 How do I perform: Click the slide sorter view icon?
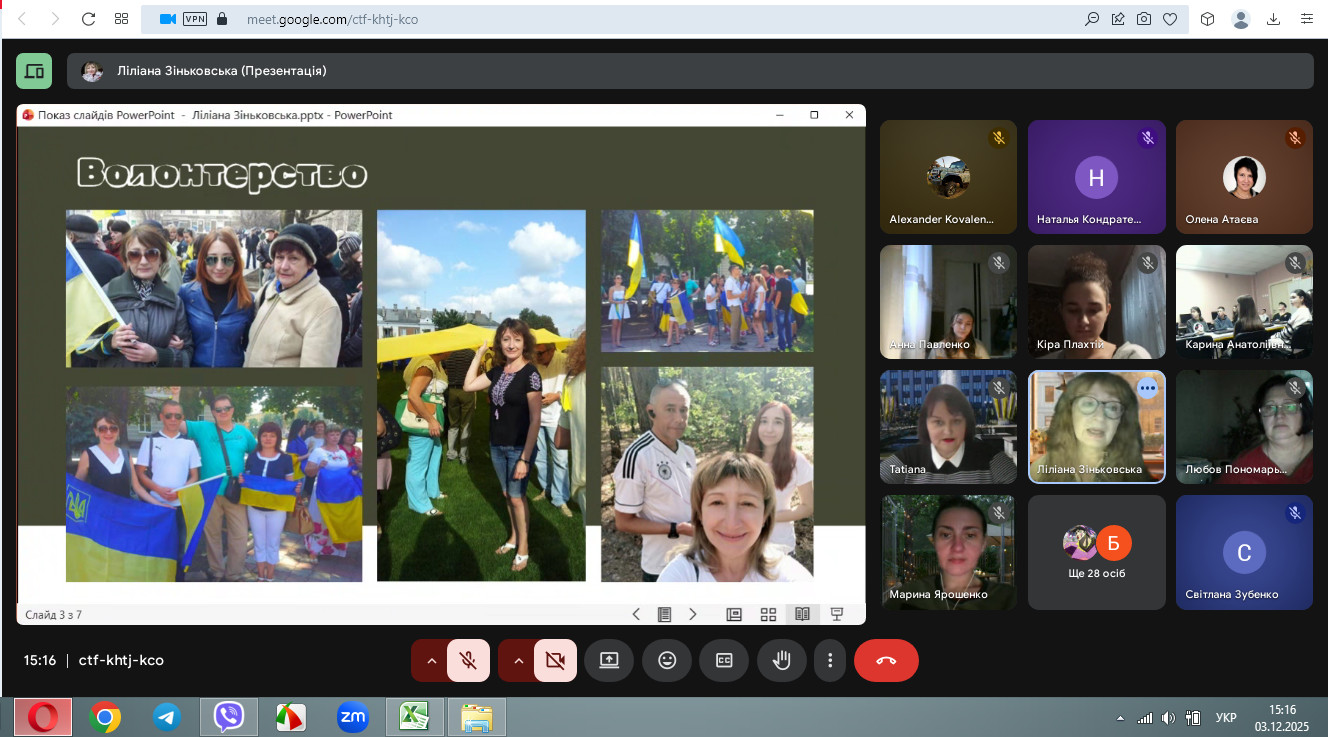(x=768, y=614)
